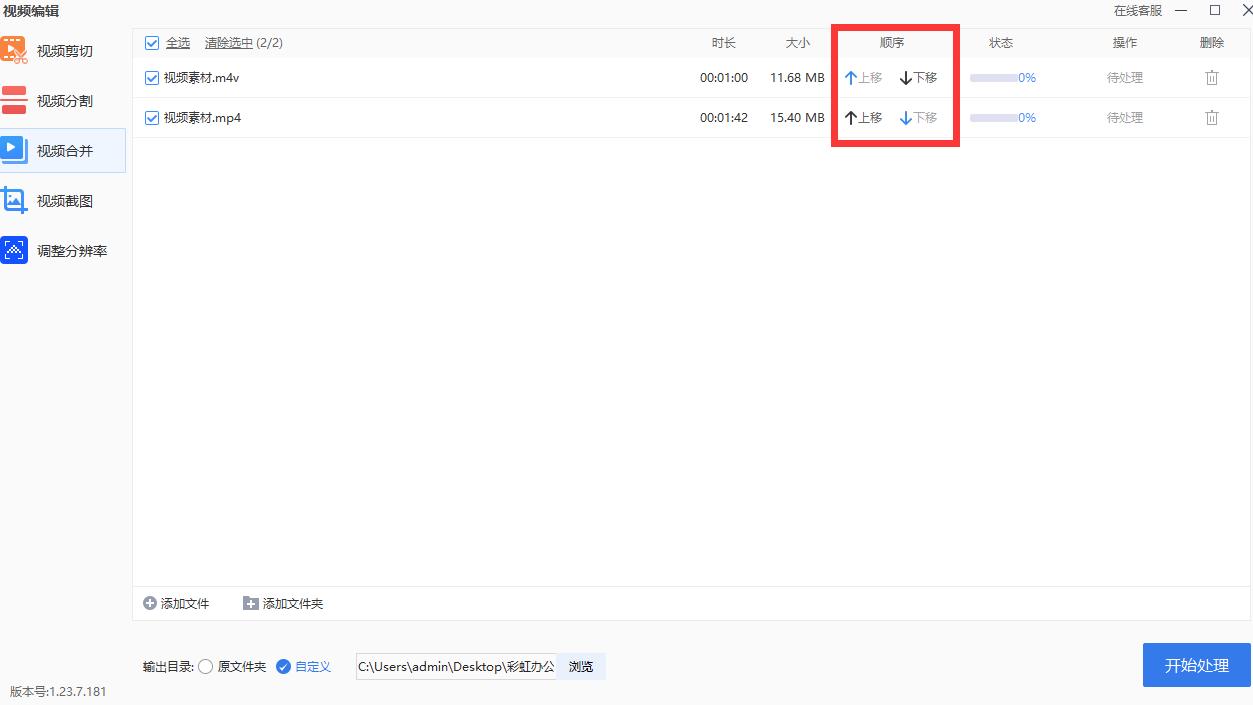Viewport: 1253px width, 705px height.
Task: Click the 全选 text link
Action: point(178,43)
